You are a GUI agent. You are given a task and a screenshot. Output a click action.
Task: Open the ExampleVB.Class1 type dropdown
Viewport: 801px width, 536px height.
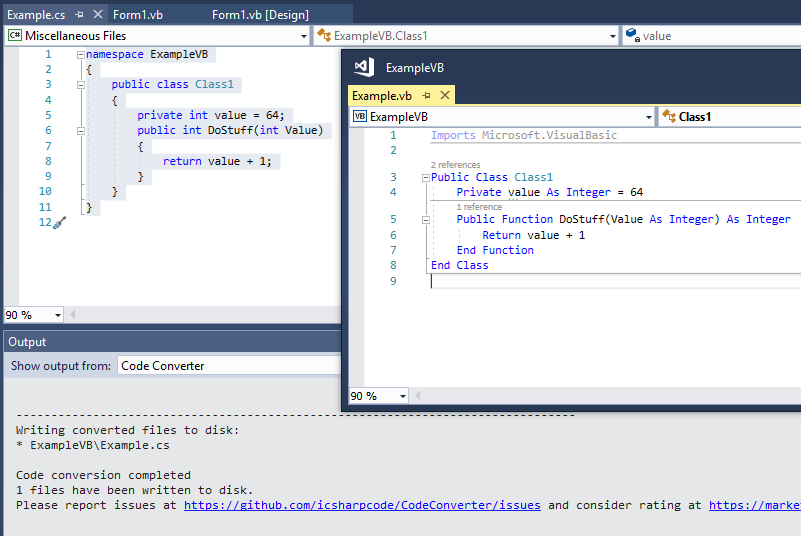(x=612, y=36)
